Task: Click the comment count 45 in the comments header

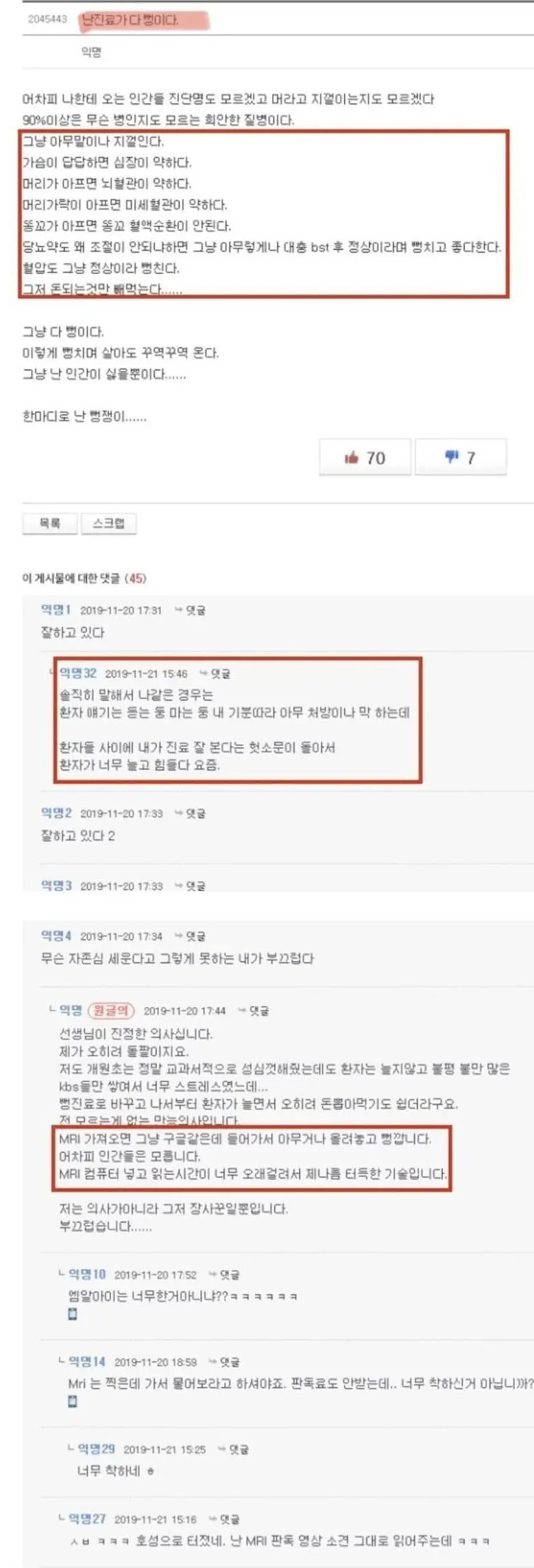Action: [136, 578]
